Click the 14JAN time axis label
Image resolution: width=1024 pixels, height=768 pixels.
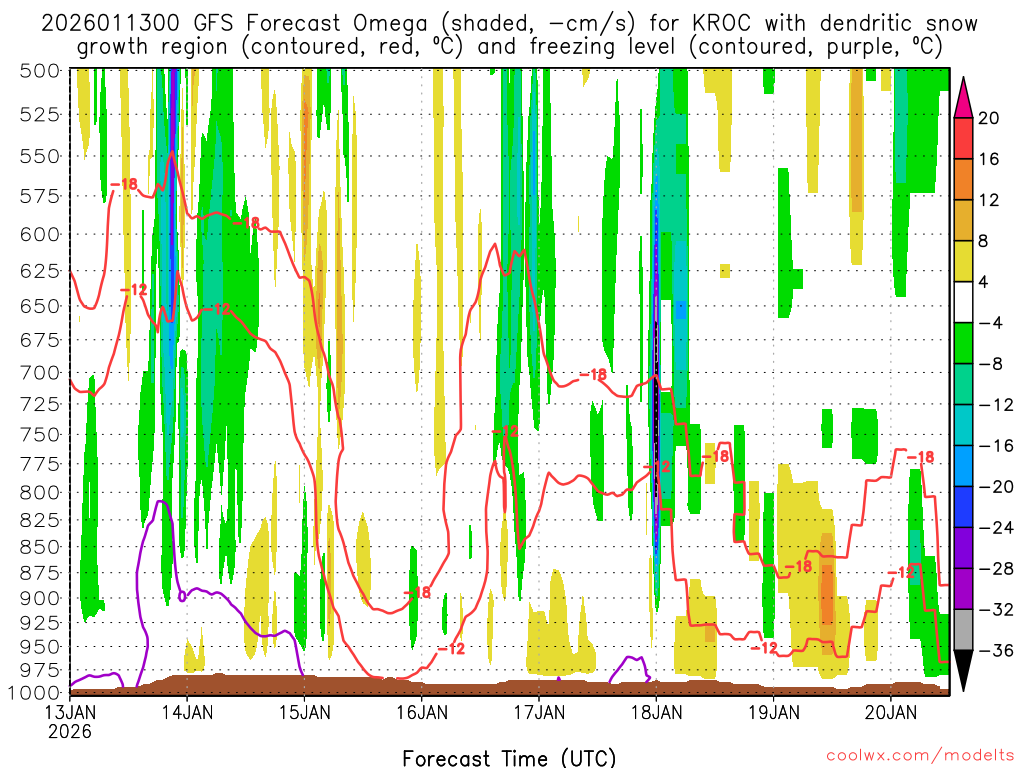187,712
